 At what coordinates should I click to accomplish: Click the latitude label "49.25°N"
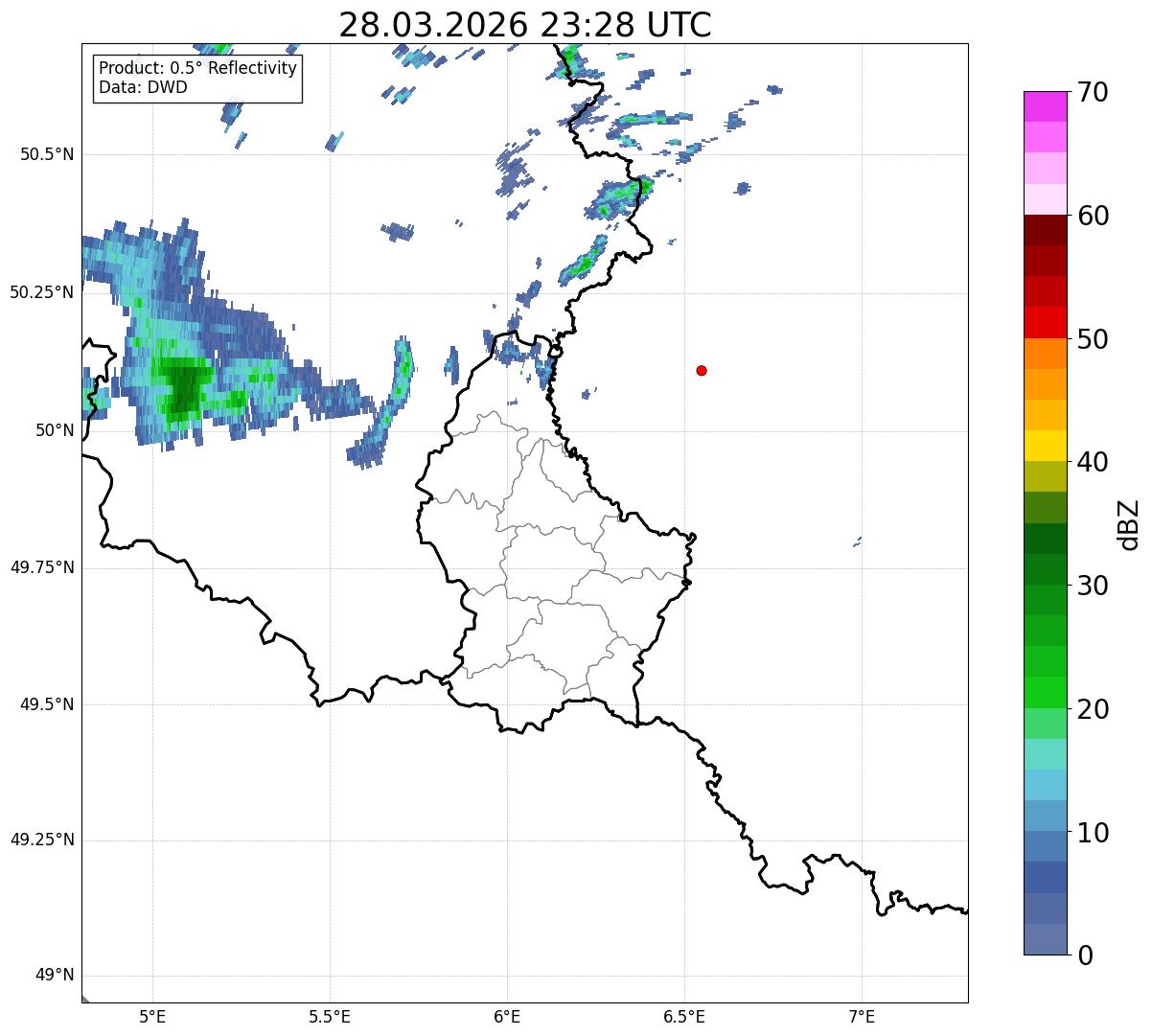[x=41, y=840]
